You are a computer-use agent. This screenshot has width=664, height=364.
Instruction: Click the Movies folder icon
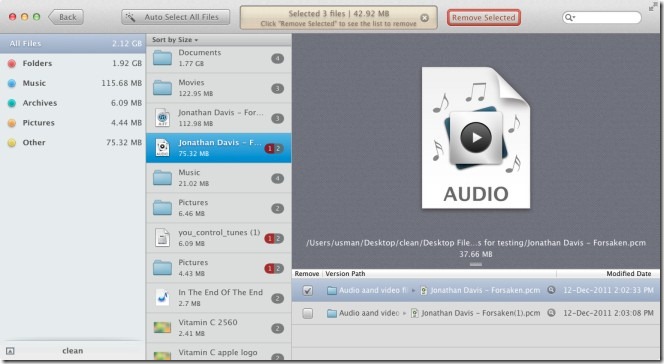[162, 88]
